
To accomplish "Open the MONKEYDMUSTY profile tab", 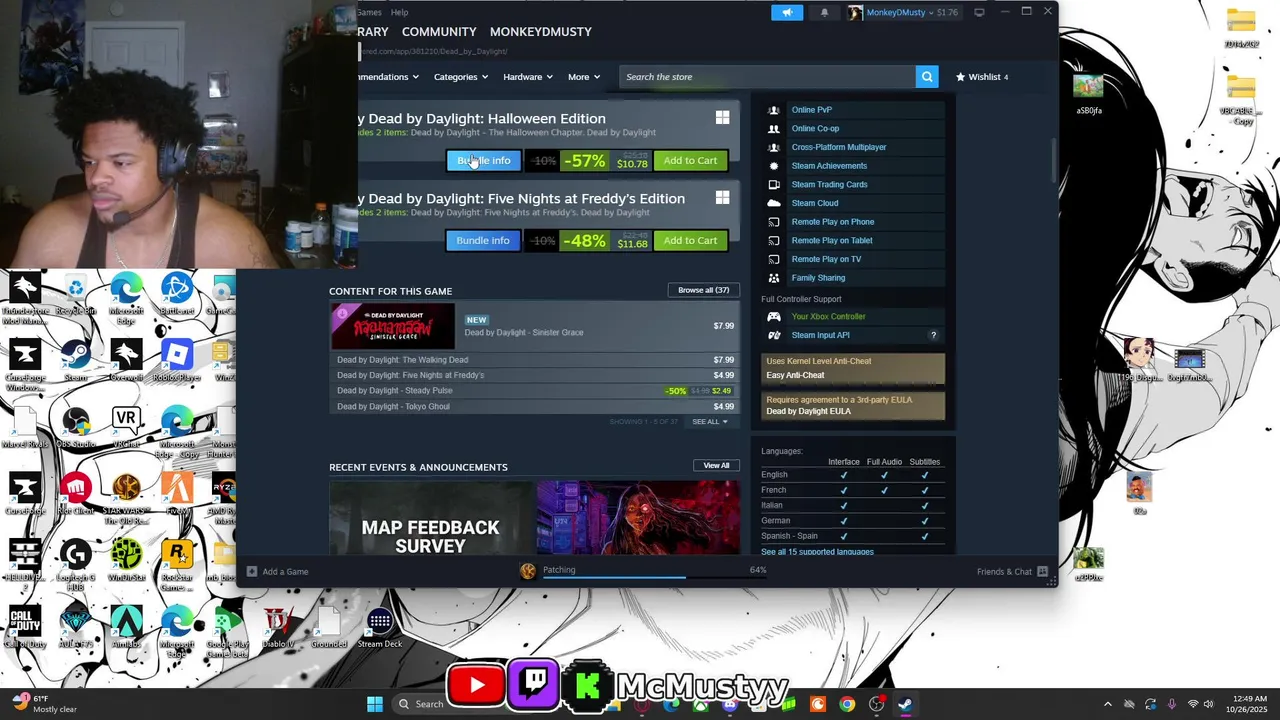I will (x=541, y=32).
